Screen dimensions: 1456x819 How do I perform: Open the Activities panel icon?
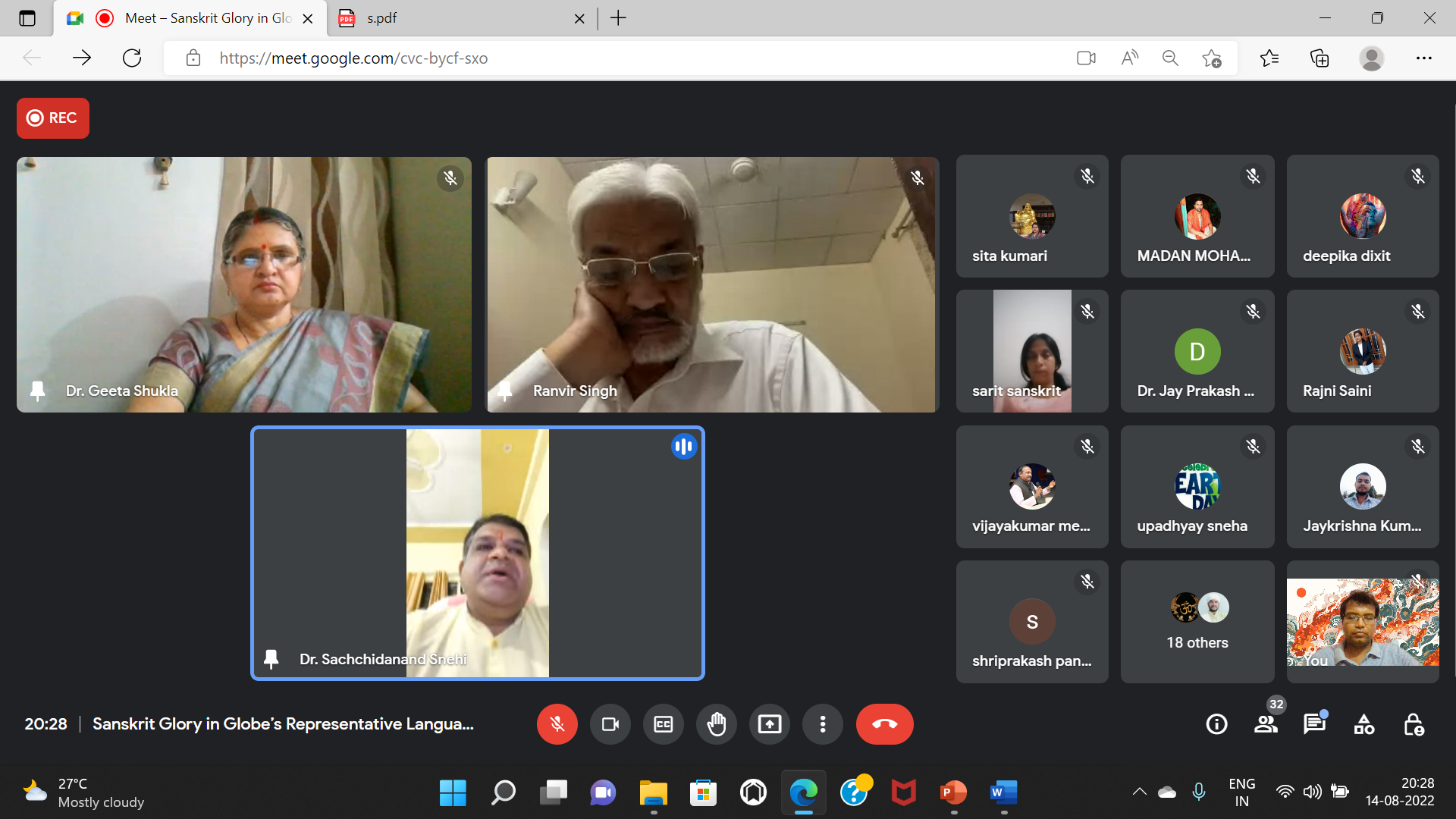tap(1363, 724)
